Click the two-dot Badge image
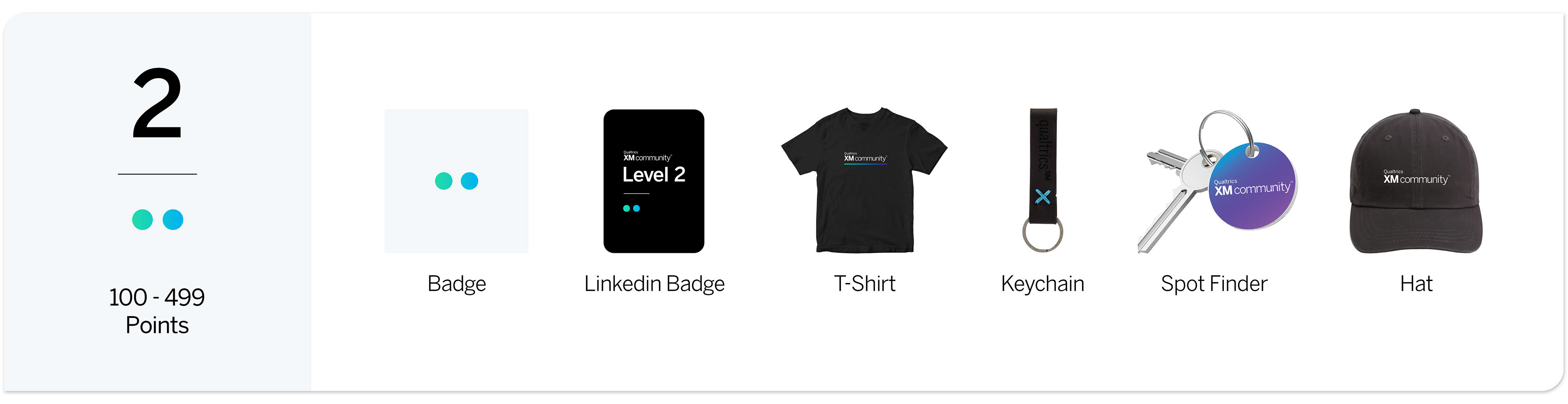Viewport: 1568px width, 404px height. point(456,181)
